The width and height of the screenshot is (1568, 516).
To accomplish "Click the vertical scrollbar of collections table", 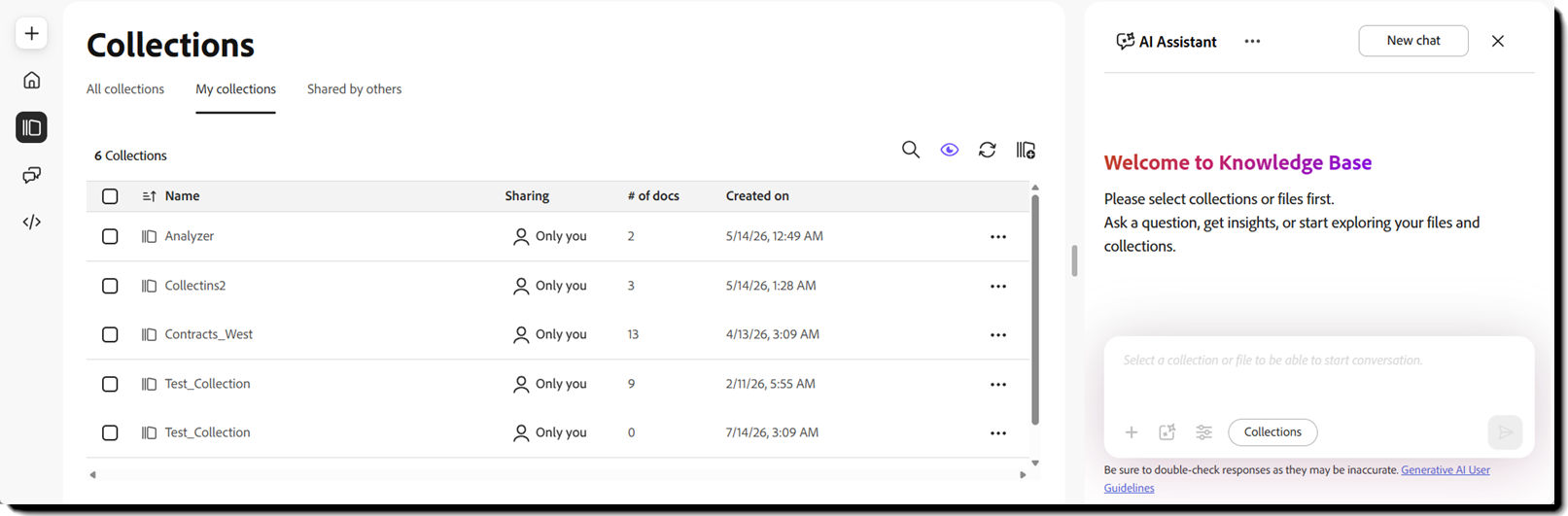I will pos(1034,309).
